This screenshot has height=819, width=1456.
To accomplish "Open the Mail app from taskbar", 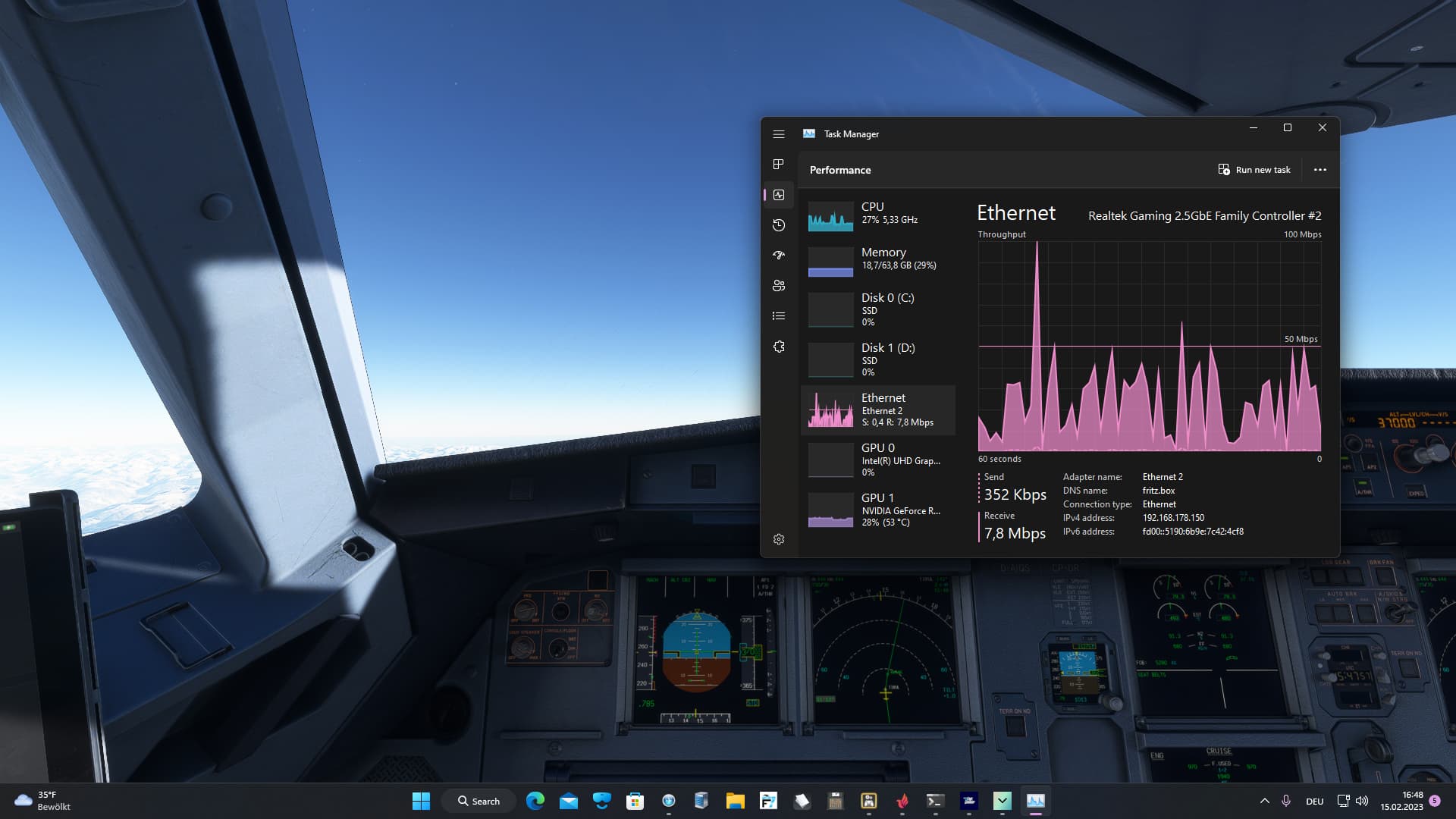I will click(x=569, y=801).
